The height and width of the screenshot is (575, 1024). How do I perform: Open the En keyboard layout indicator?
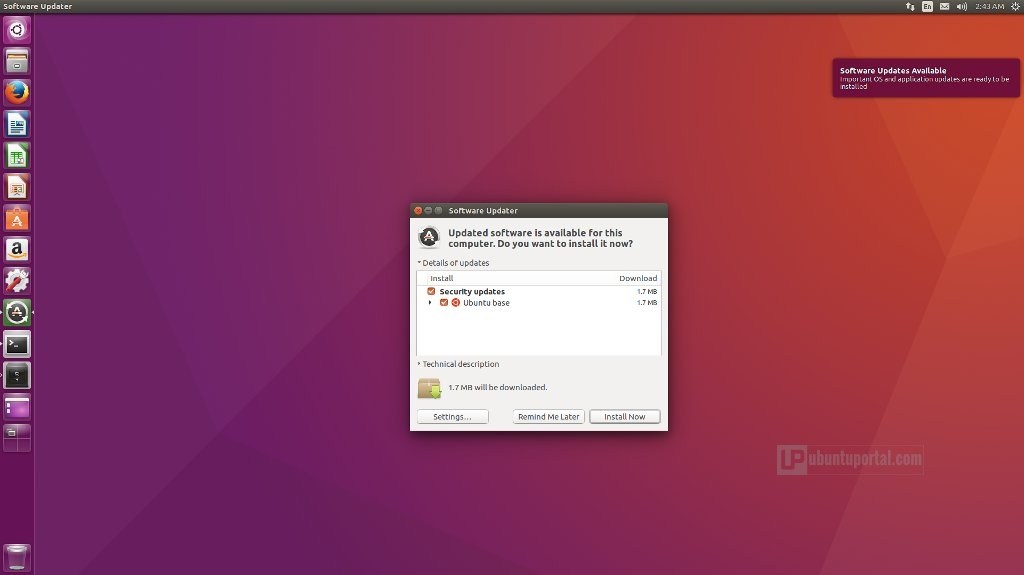927,7
